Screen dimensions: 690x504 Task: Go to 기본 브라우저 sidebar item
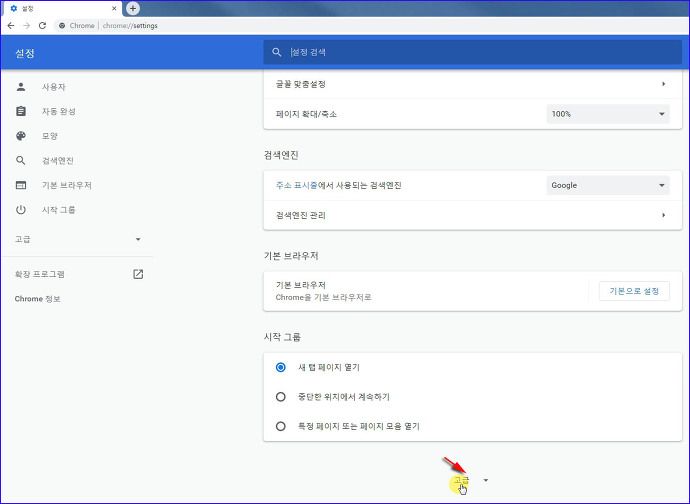click(67, 185)
